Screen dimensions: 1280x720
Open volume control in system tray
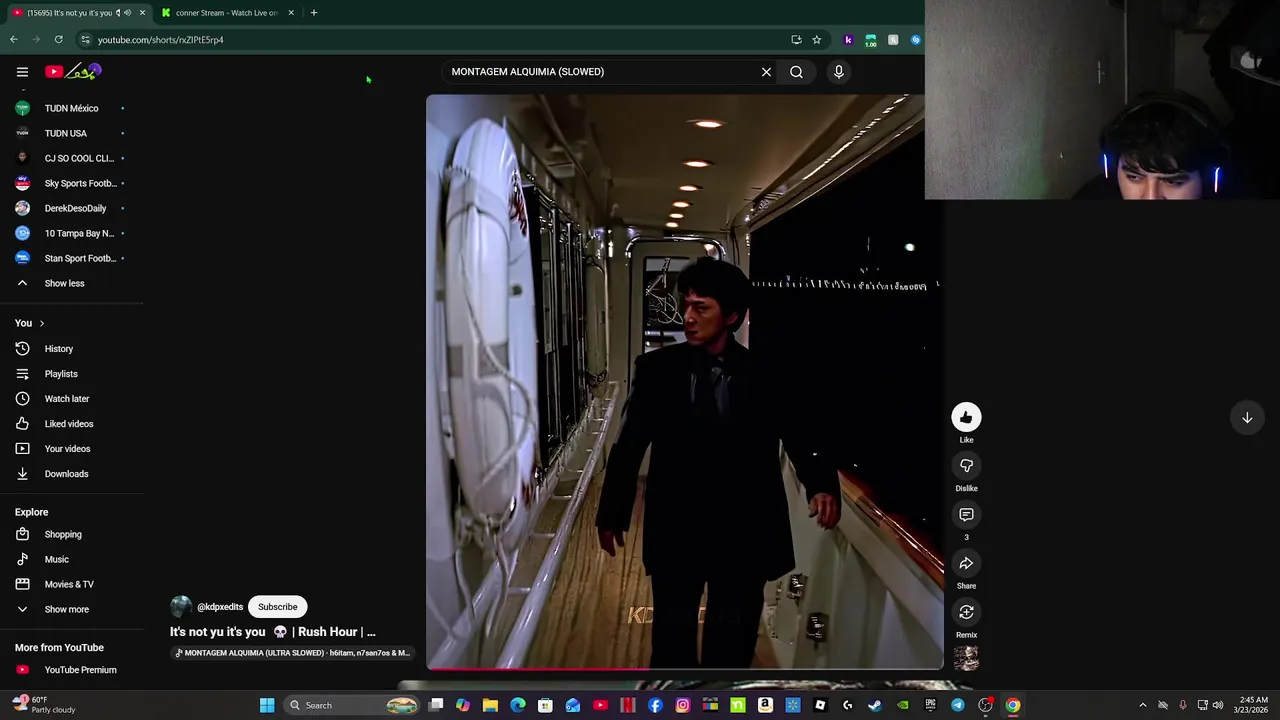(1218, 705)
